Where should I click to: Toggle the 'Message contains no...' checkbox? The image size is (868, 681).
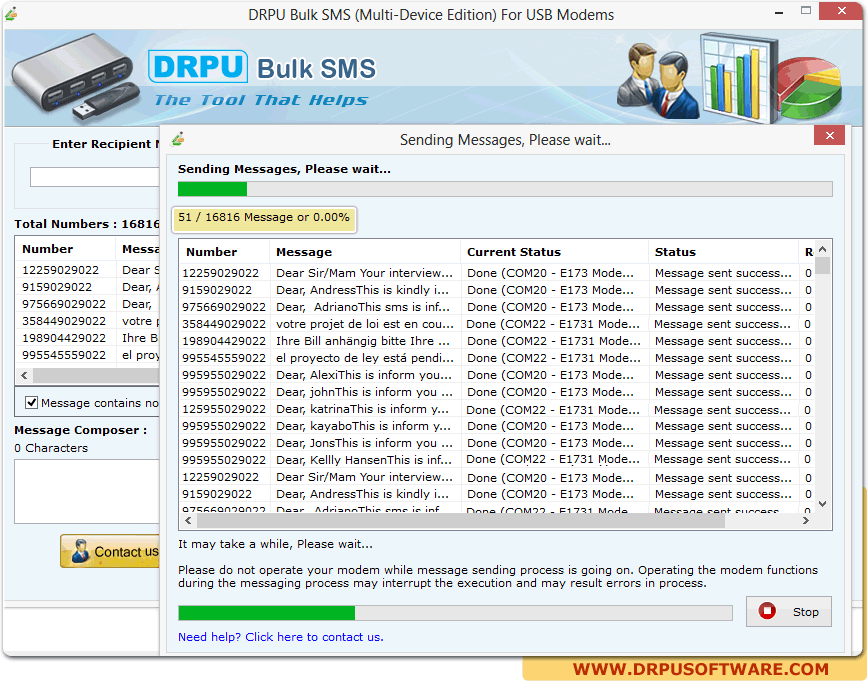coord(32,403)
